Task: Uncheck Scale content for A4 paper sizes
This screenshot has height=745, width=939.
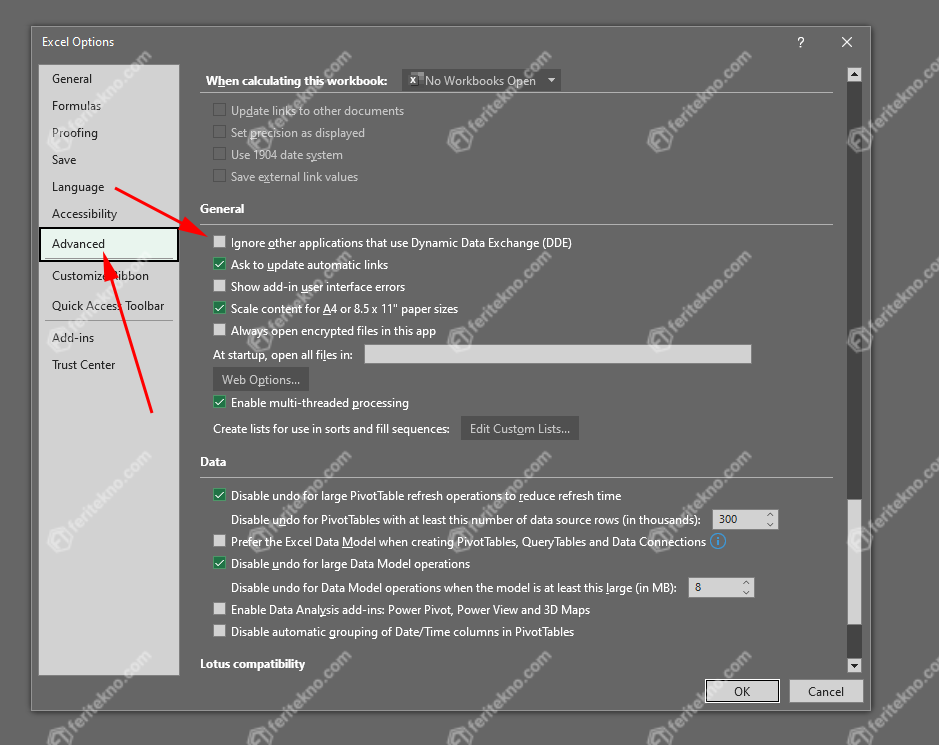Action: pos(220,308)
